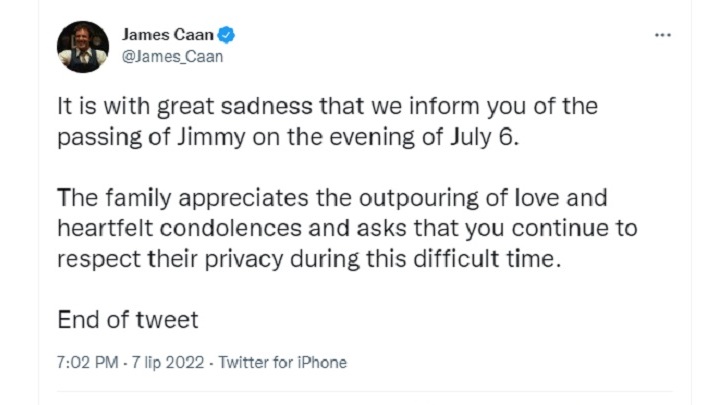Image resolution: width=720 pixels, height=405 pixels.
Task: Click the line starting 'passing of Jimmy'
Action: point(289,137)
